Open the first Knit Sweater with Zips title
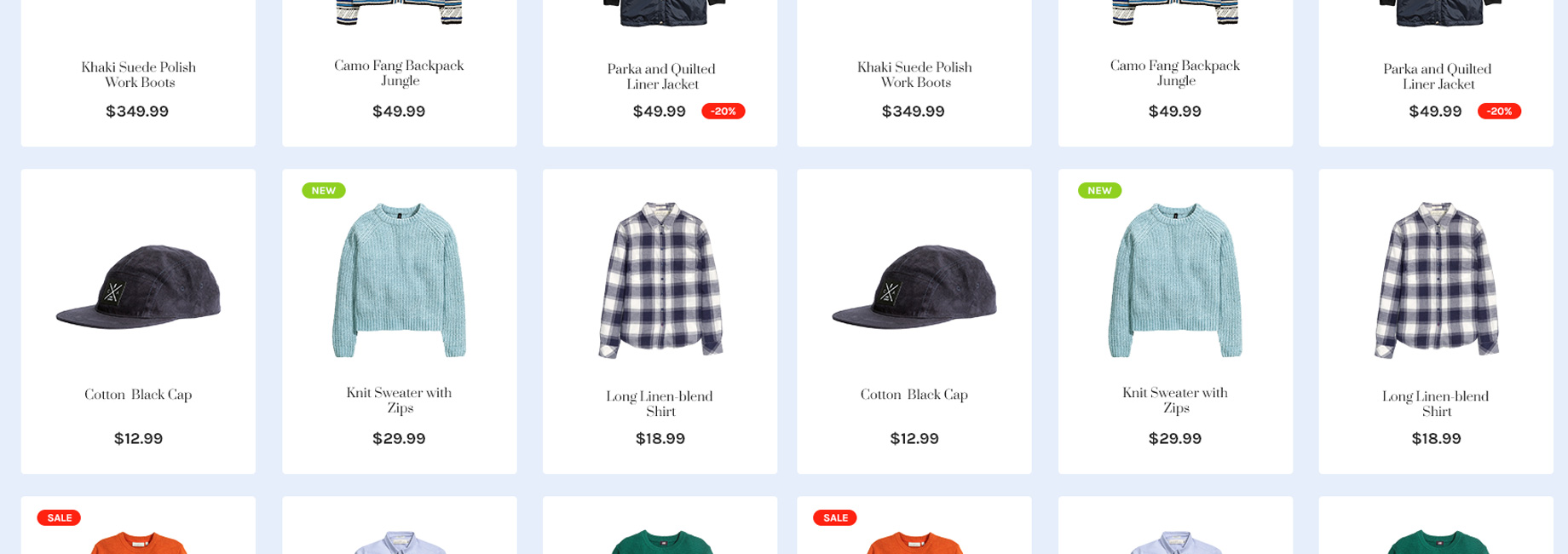1568x554 pixels. pyautogui.click(x=399, y=401)
